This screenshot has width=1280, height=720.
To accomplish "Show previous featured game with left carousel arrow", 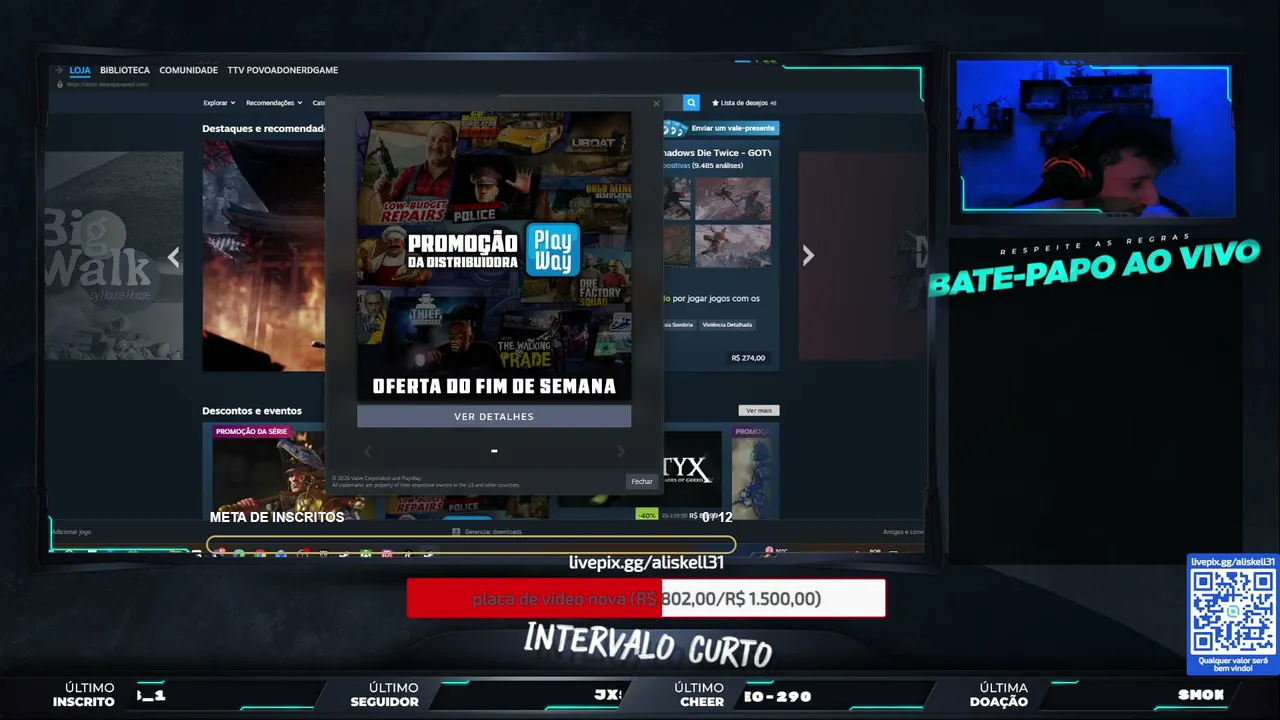I will pyautogui.click(x=173, y=257).
